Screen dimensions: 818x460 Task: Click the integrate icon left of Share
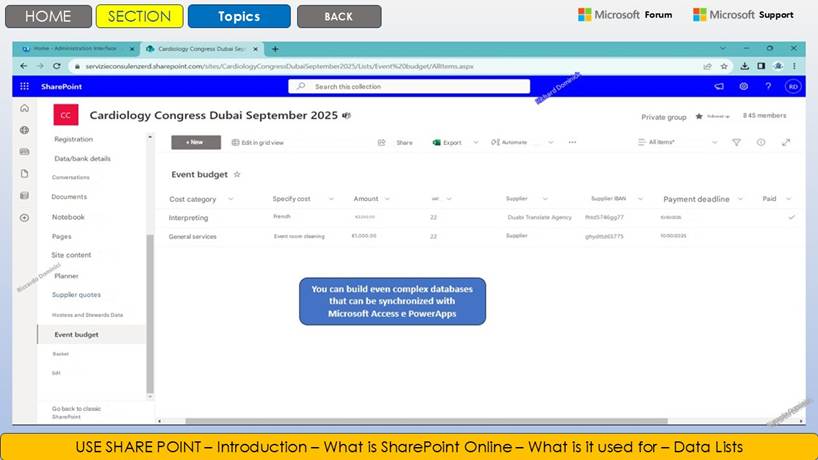pos(381,142)
